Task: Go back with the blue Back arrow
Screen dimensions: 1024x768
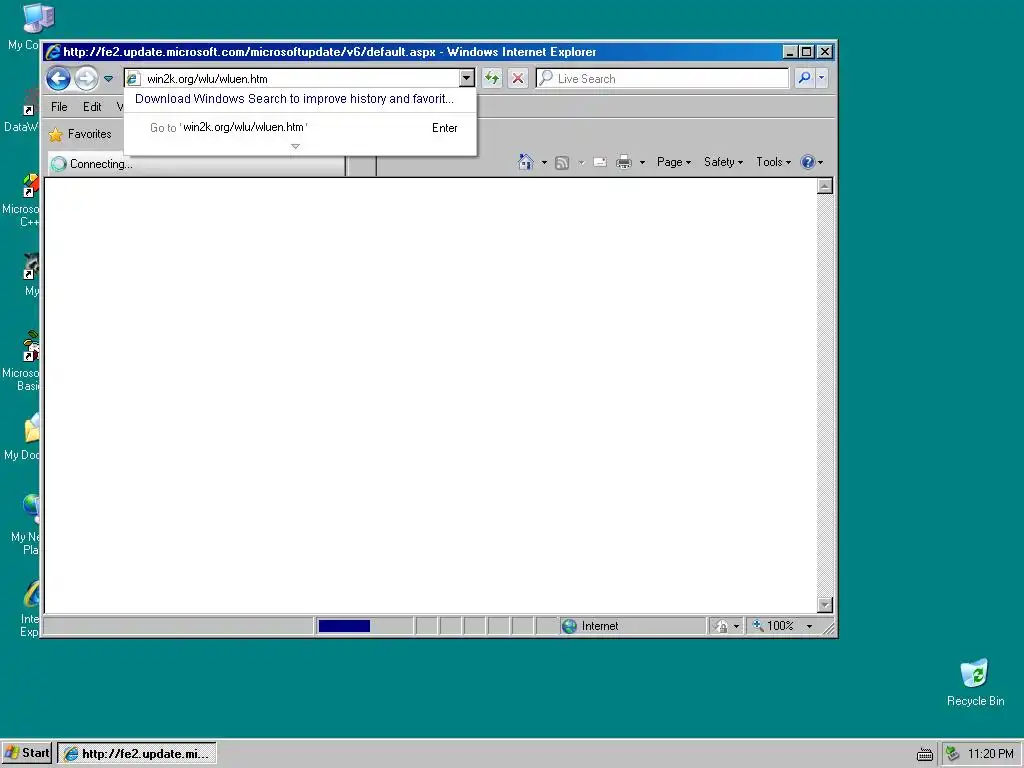Action: [58, 79]
